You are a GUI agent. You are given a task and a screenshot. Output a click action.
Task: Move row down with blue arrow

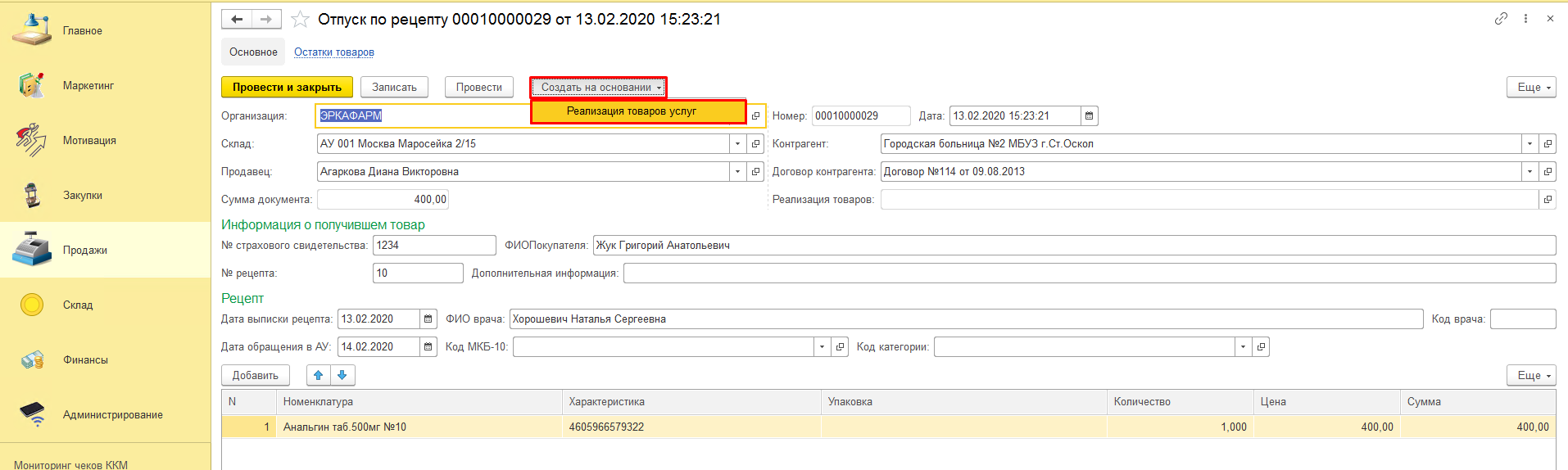pyautogui.click(x=342, y=375)
